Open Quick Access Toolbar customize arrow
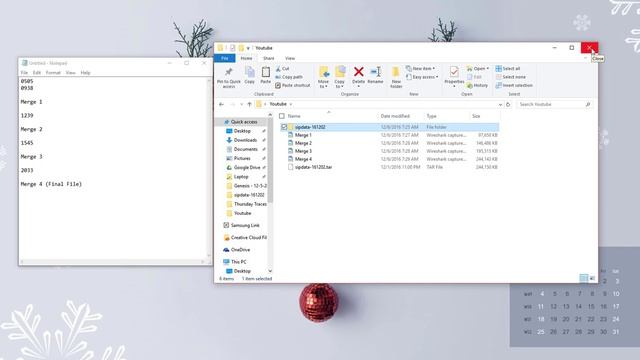Screen dimensions: 640x360 pos(248,48)
